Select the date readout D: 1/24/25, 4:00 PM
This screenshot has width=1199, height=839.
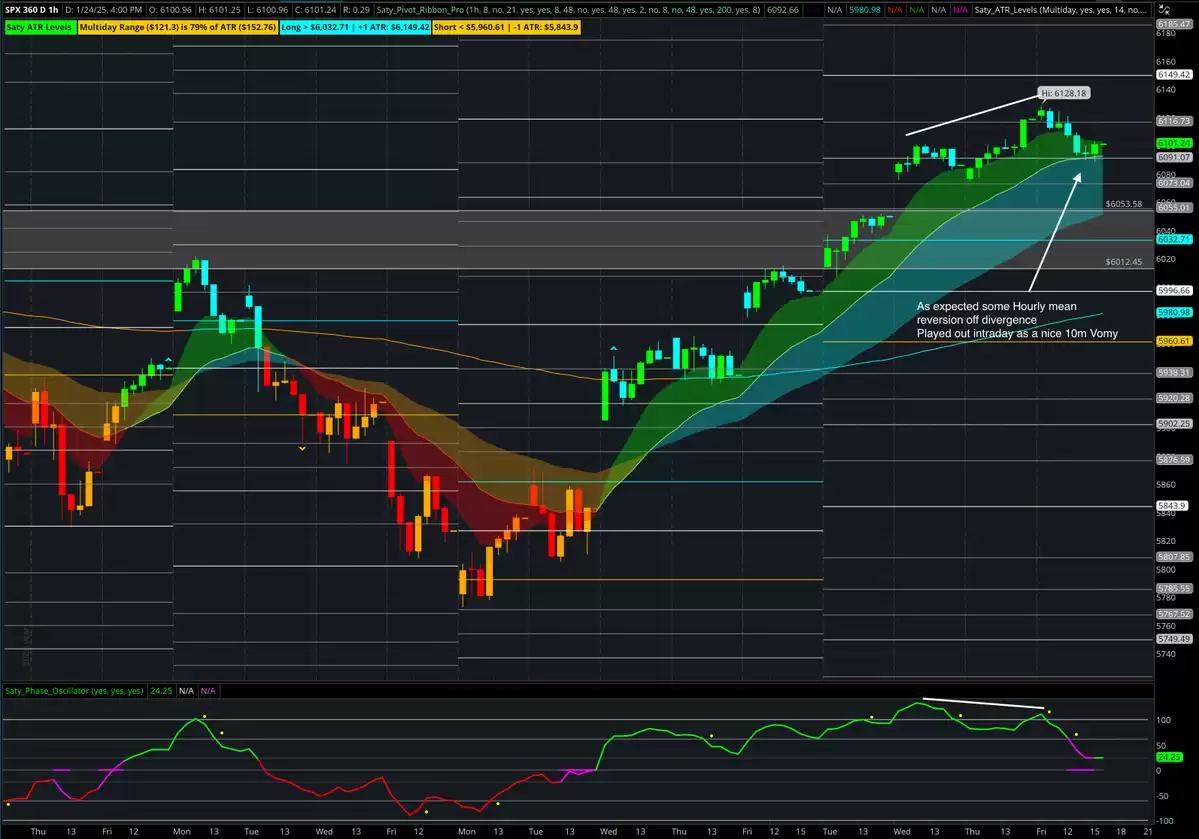[x=103, y=10]
